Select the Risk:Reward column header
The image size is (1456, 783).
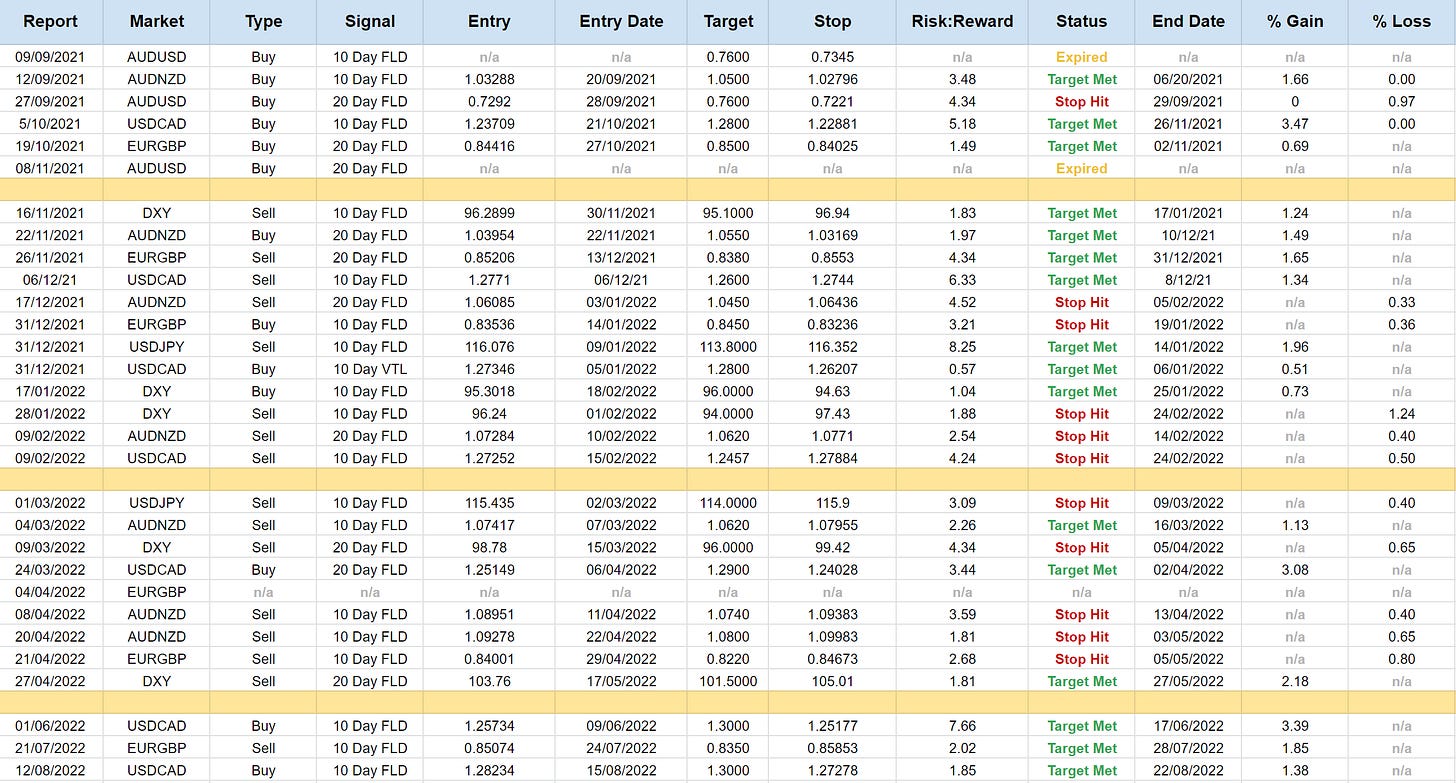coord(962,21)
